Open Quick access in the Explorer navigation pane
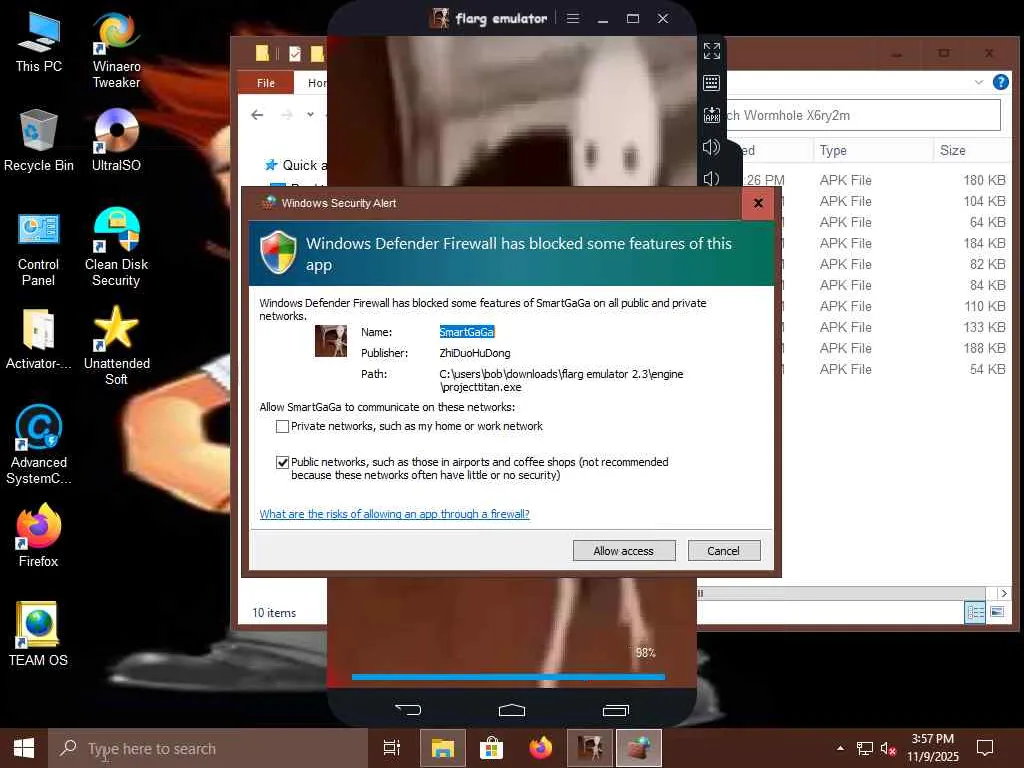The width and height of the screenshot is (1024, 768). [296, 165]
